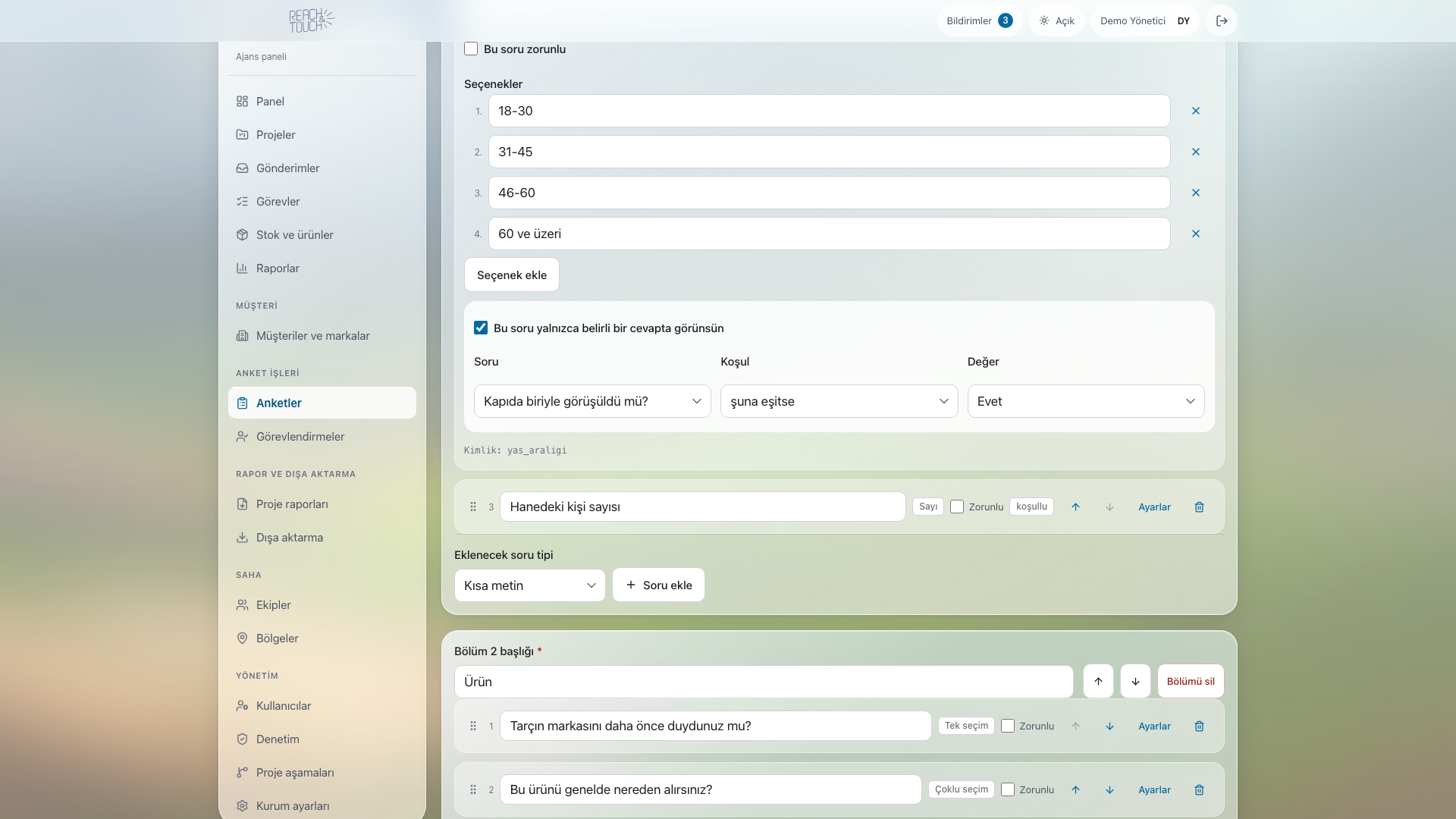1456x819 pixels.
Task: Open the 'Kısa metin' question type dropdown
Action: click(x=529, y=585)
